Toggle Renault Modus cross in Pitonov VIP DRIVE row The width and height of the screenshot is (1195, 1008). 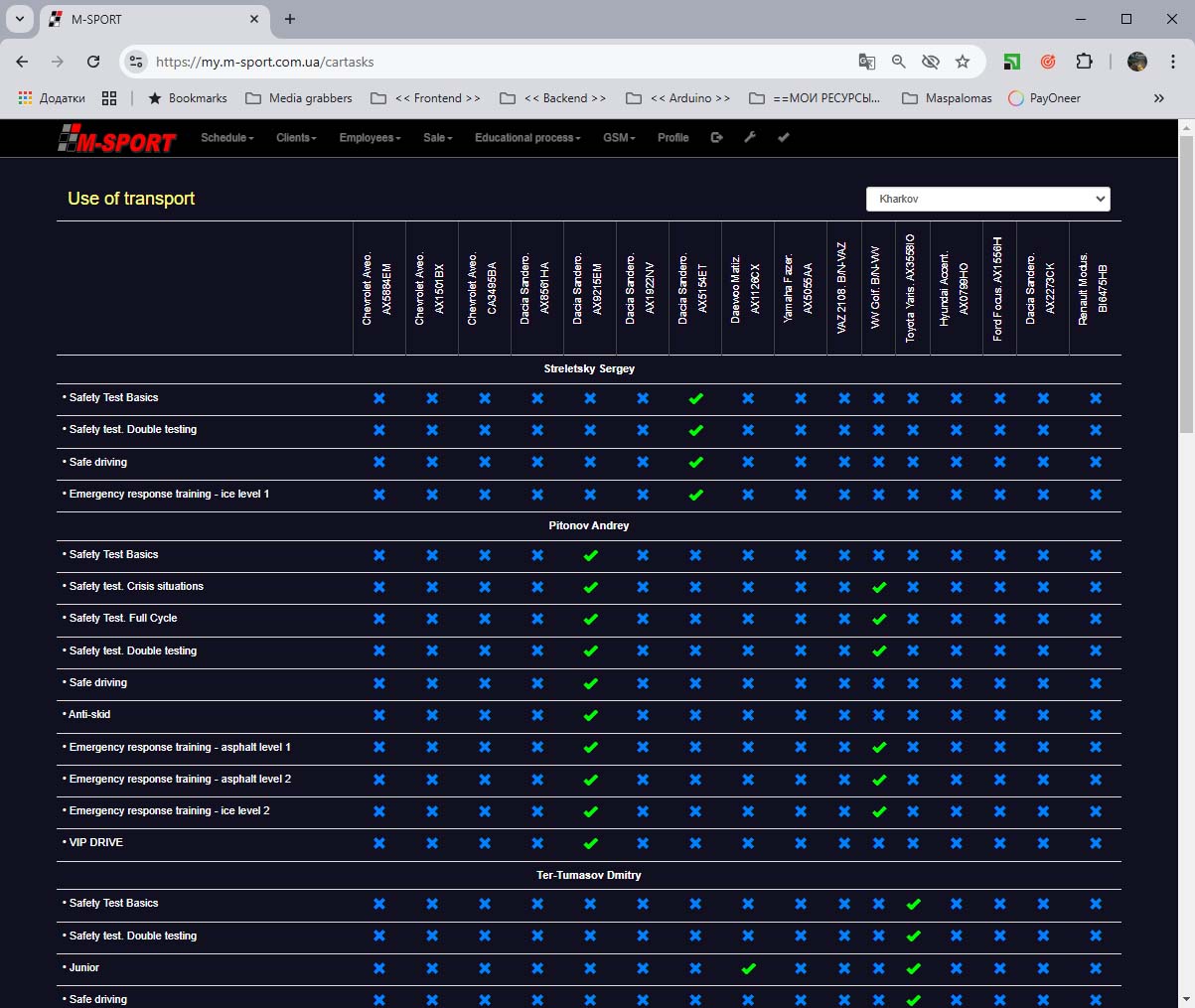pyautogui.click(x=1095, y=844)
